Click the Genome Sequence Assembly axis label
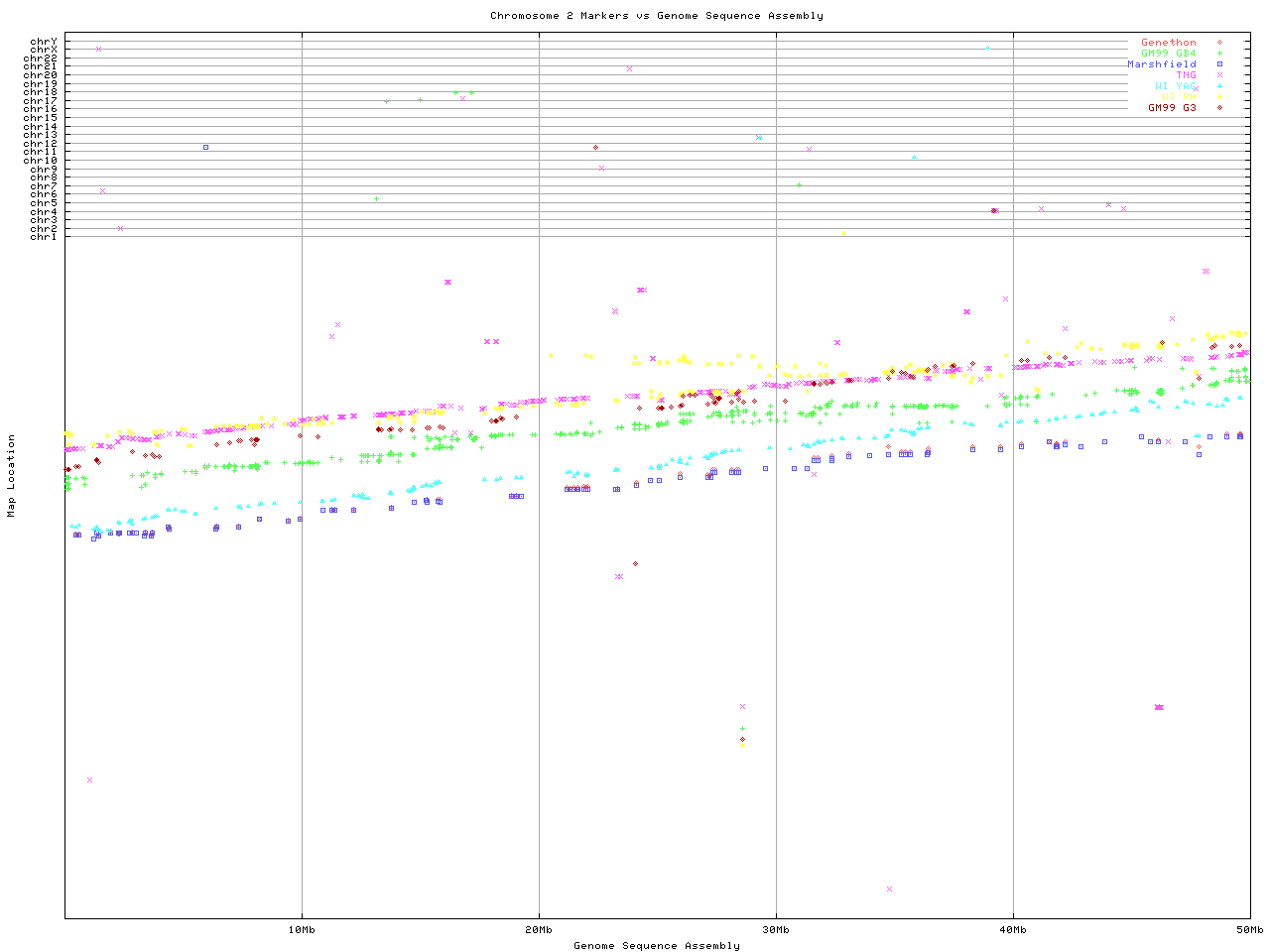The width and height of the screenshot is (1270, 952). (x=656, y=945)
